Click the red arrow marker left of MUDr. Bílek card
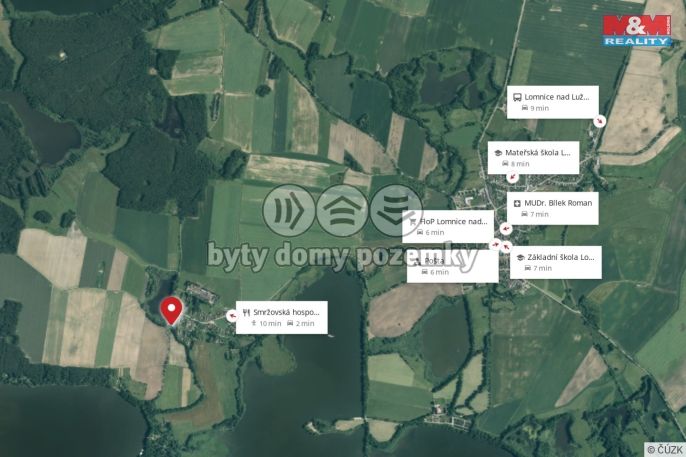 (505, 228)
